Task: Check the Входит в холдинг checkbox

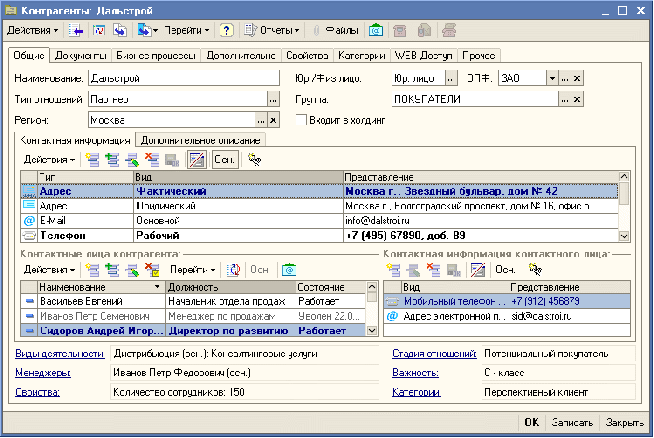Action: (x=301, y=120)
